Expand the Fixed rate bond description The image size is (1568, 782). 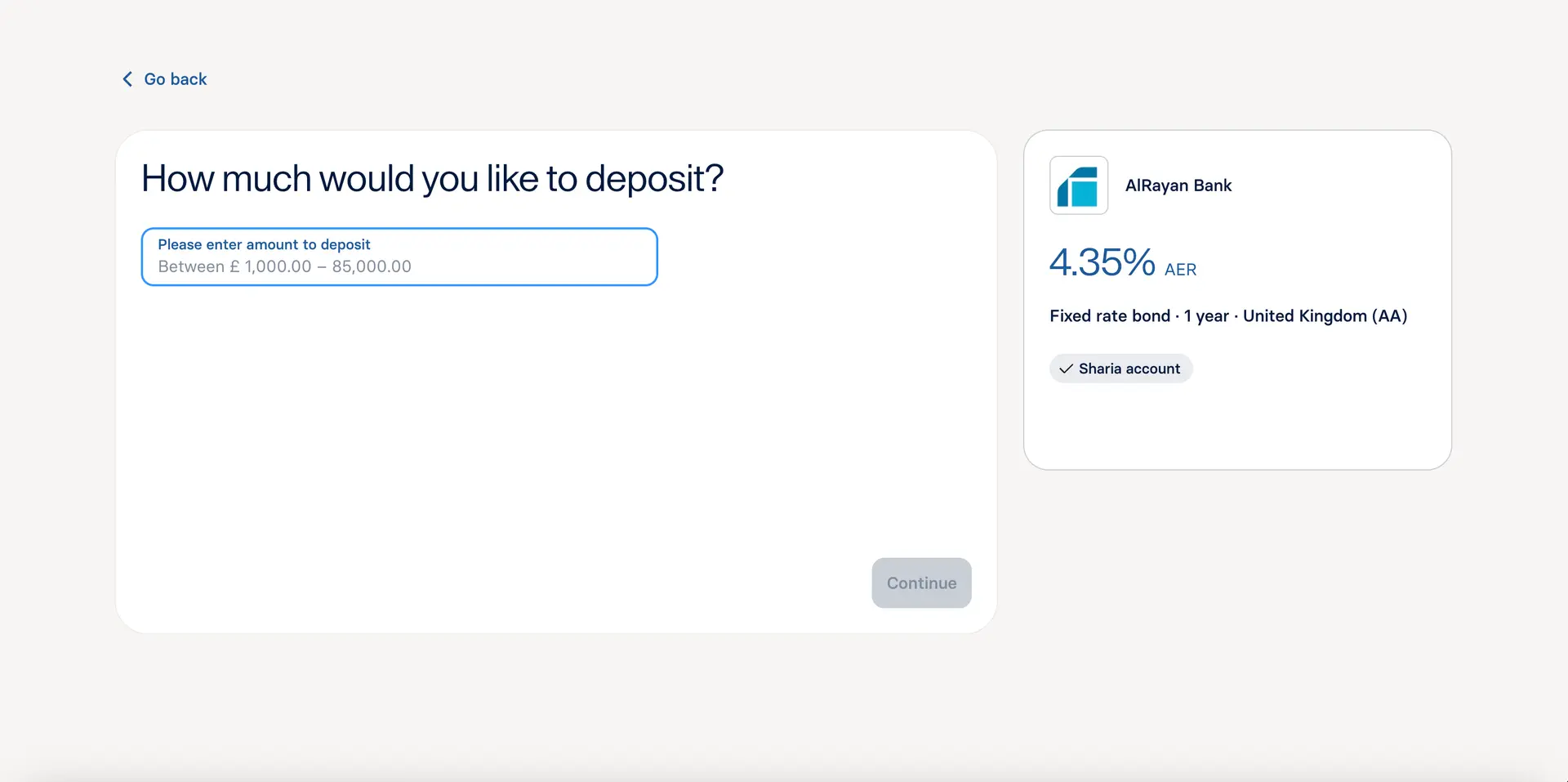click(1228, 315)
